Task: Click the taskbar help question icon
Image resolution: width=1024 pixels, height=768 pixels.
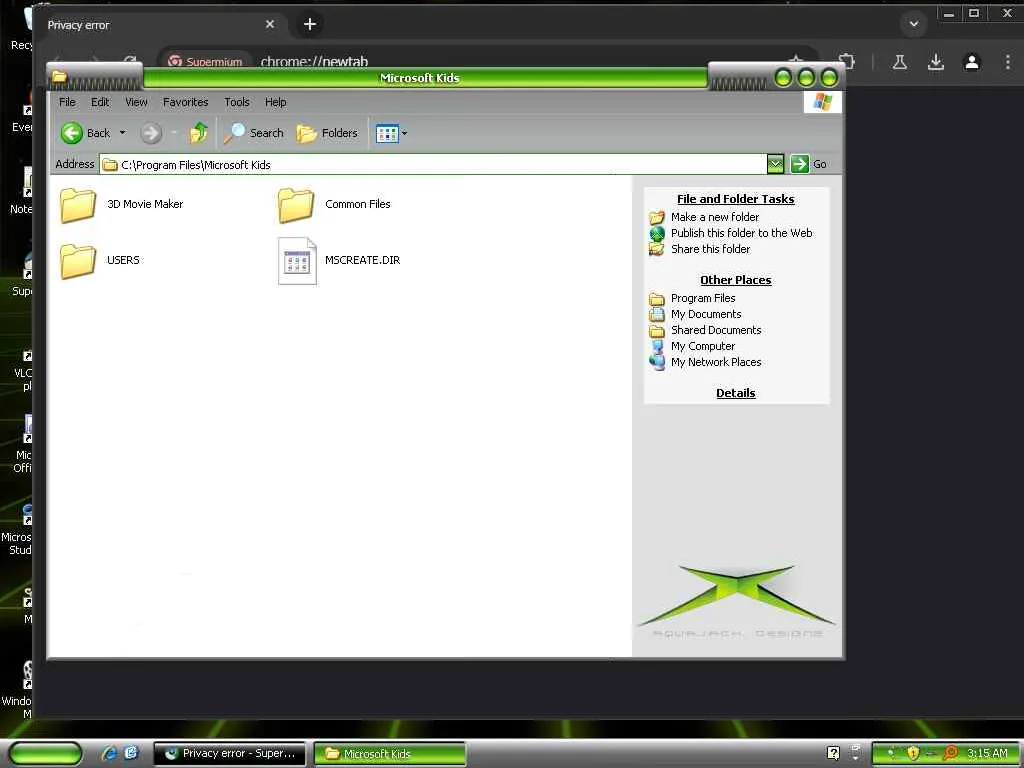Action: click(833, 753)
